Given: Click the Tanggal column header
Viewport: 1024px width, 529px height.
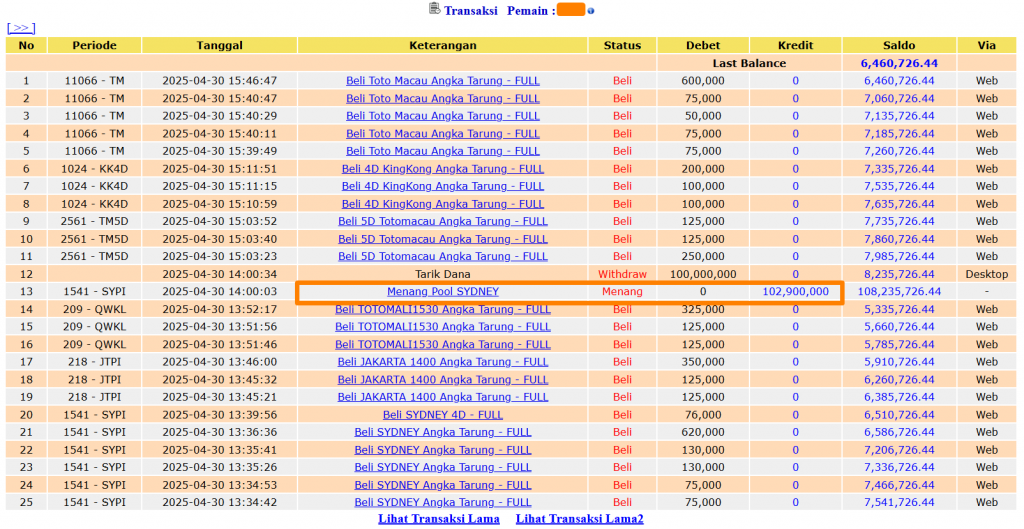Looking at the screenshot, I should click(x=219, y=46).
